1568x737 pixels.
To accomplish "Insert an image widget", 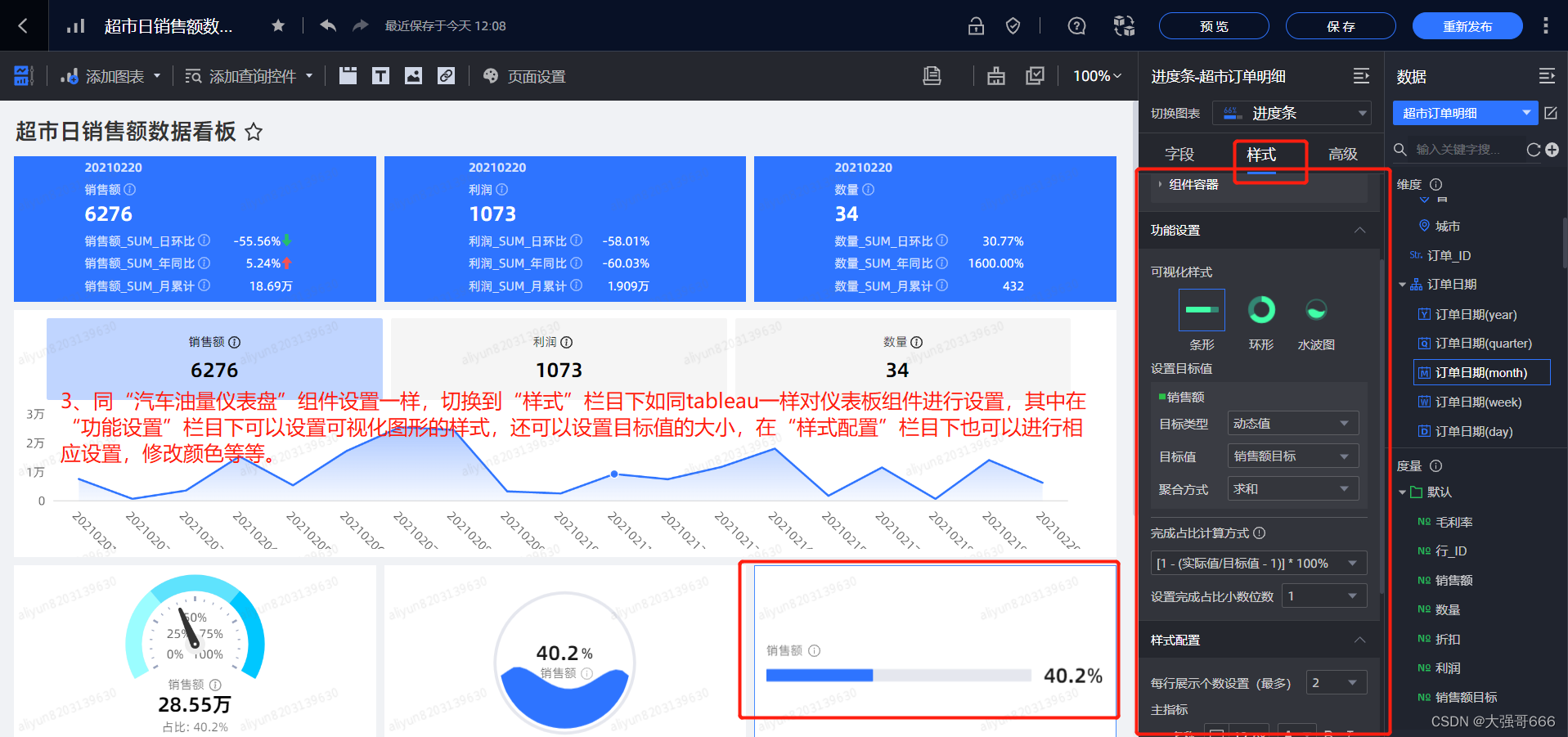I will click(413, 76).
